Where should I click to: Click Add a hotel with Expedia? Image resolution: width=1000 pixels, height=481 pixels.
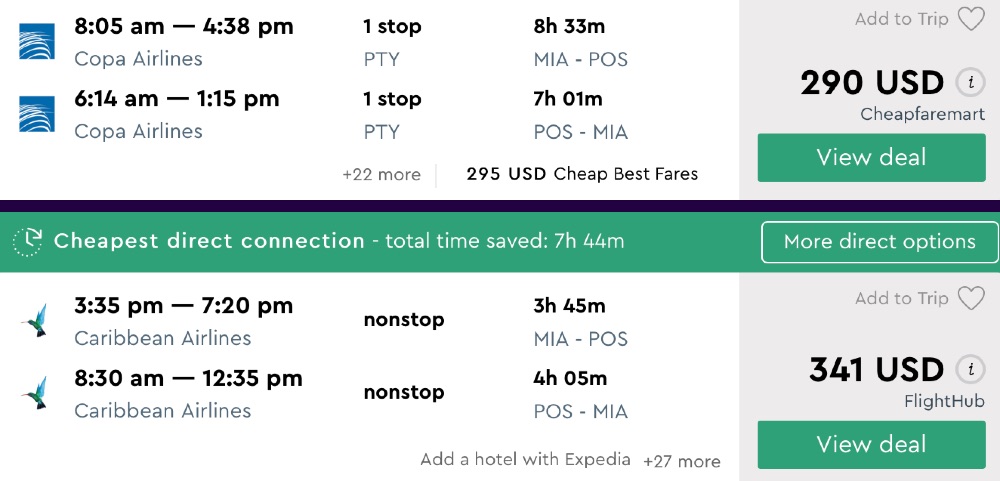(525, 460)
